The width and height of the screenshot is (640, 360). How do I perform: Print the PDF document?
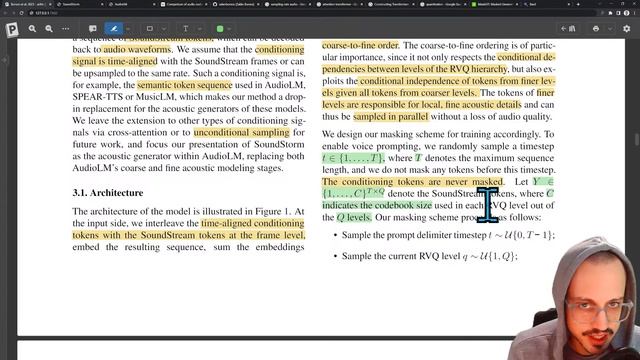[596, 29]
